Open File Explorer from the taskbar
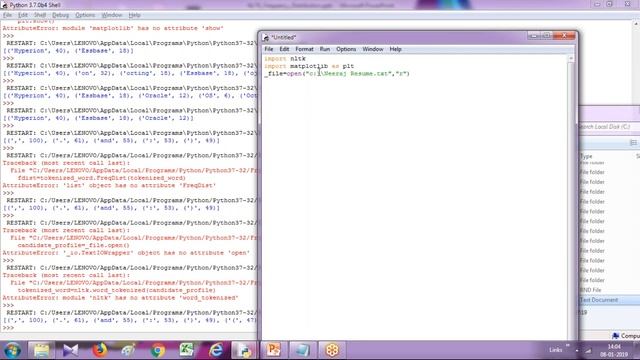 (x=41, y=350)
